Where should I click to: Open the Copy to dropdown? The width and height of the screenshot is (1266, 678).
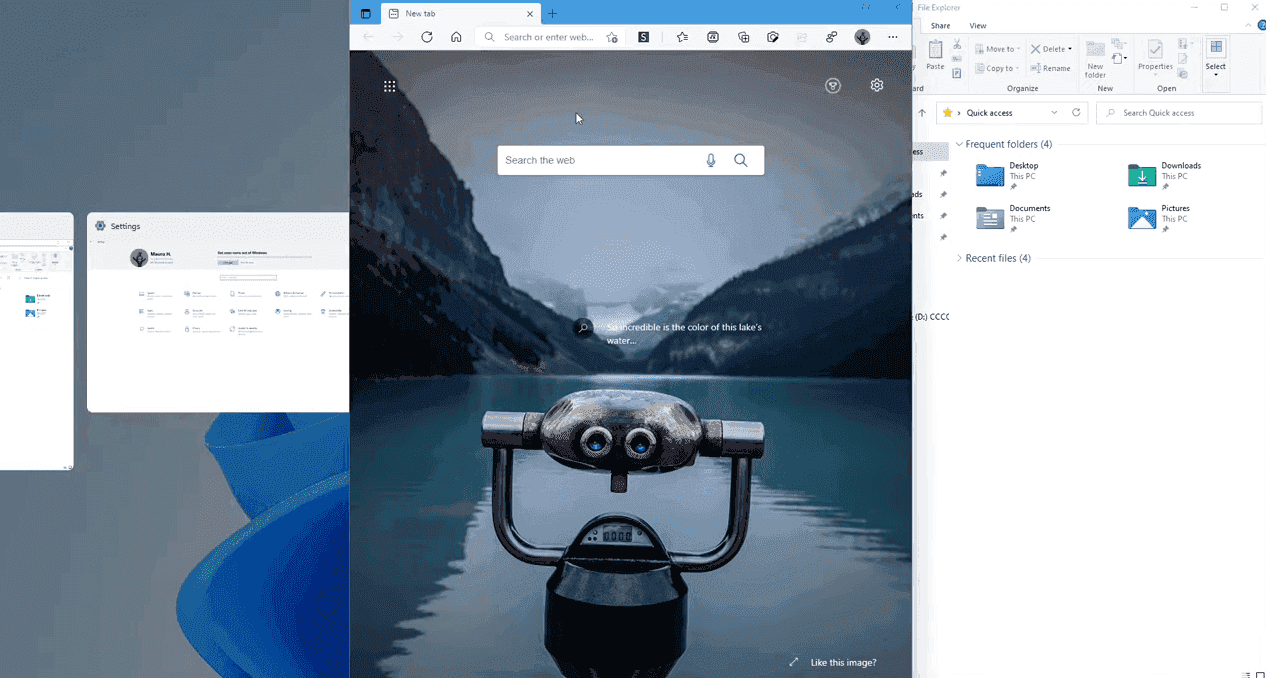(996, 68)
